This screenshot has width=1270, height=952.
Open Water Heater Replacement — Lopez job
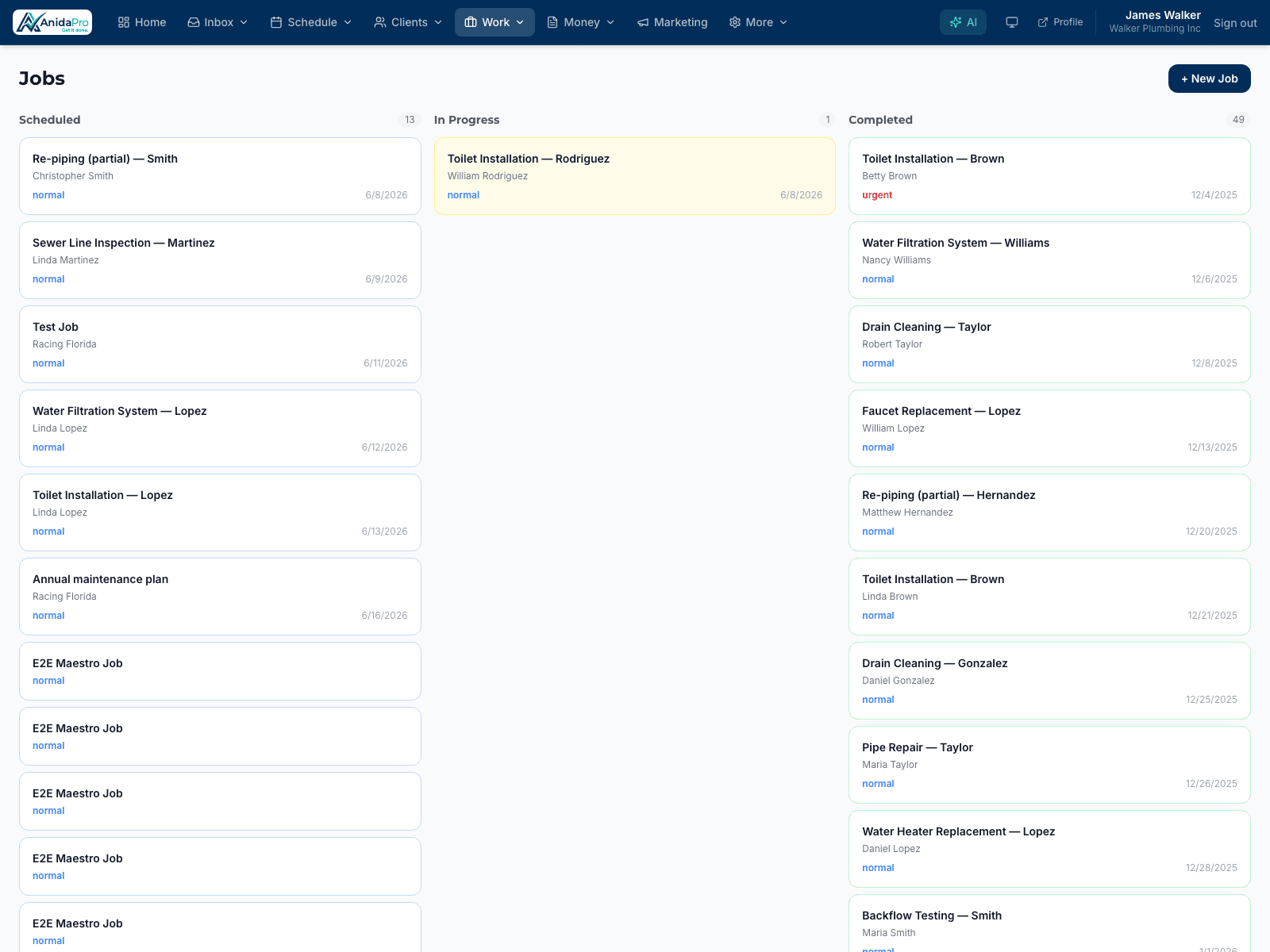[x=1049, y=849]
